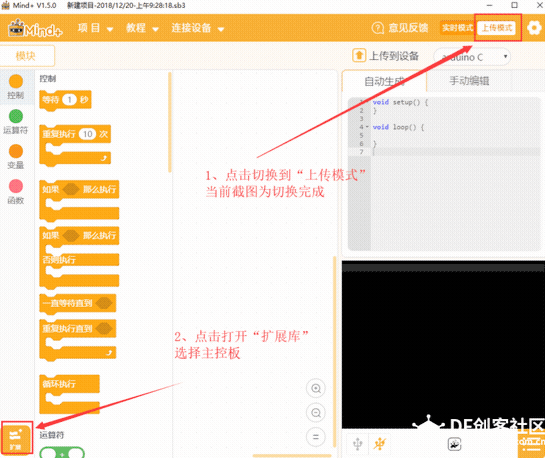Click the number field in 等待 block

(x=70, y=100)
